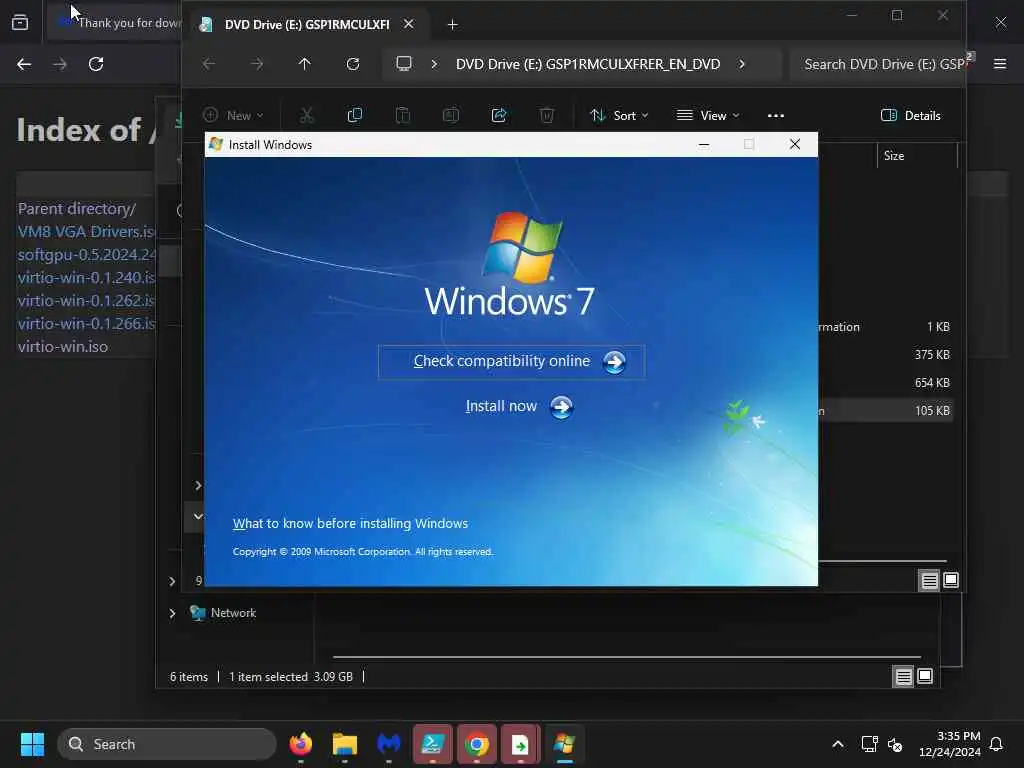
Task: Open browser hamburger menu
Action: click(x=1000, y=64)
